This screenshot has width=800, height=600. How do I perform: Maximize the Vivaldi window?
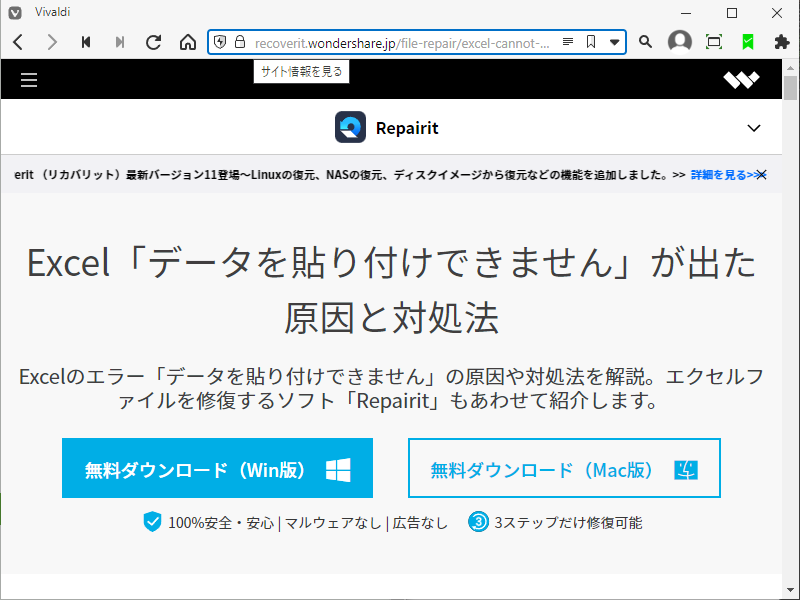coord(732,13)
